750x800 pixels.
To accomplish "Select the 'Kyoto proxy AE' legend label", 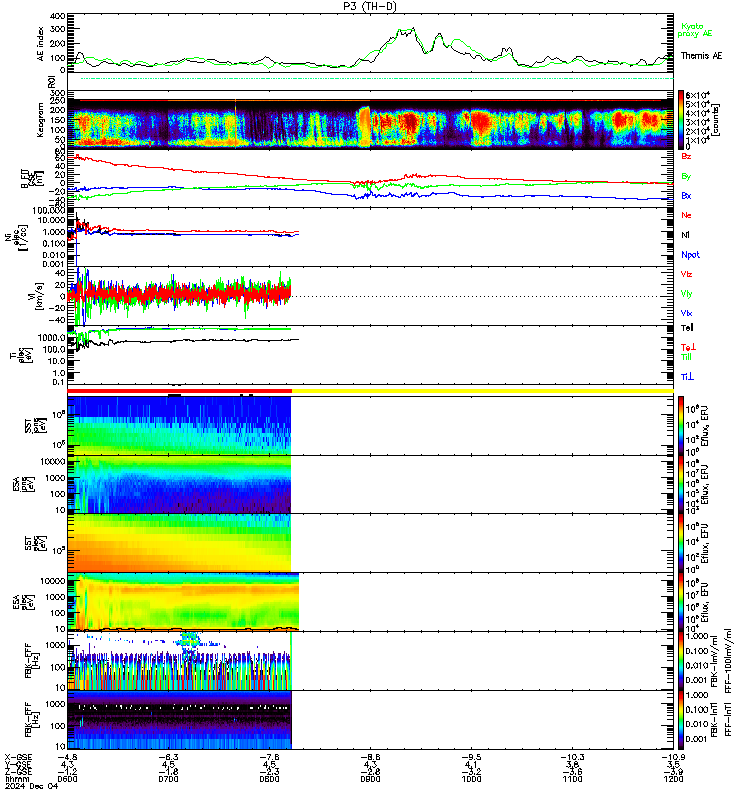I will 694,30.
